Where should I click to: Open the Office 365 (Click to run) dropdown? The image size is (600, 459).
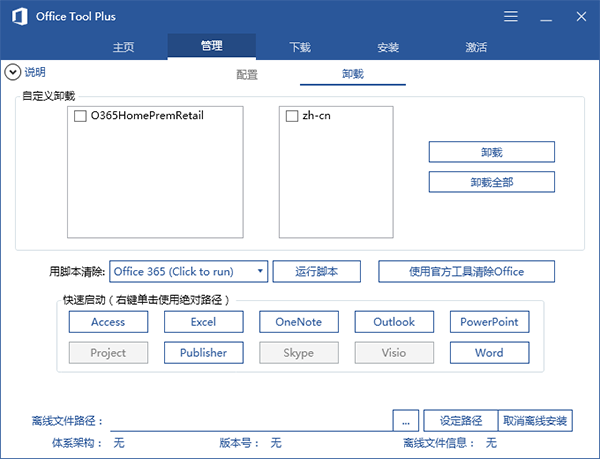[189, 272]
